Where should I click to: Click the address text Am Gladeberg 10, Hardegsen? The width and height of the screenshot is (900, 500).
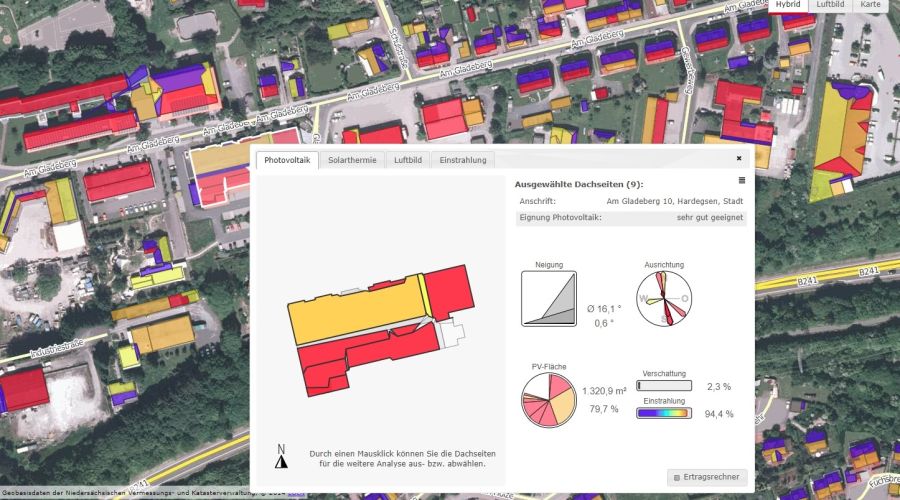click(674, 201)
